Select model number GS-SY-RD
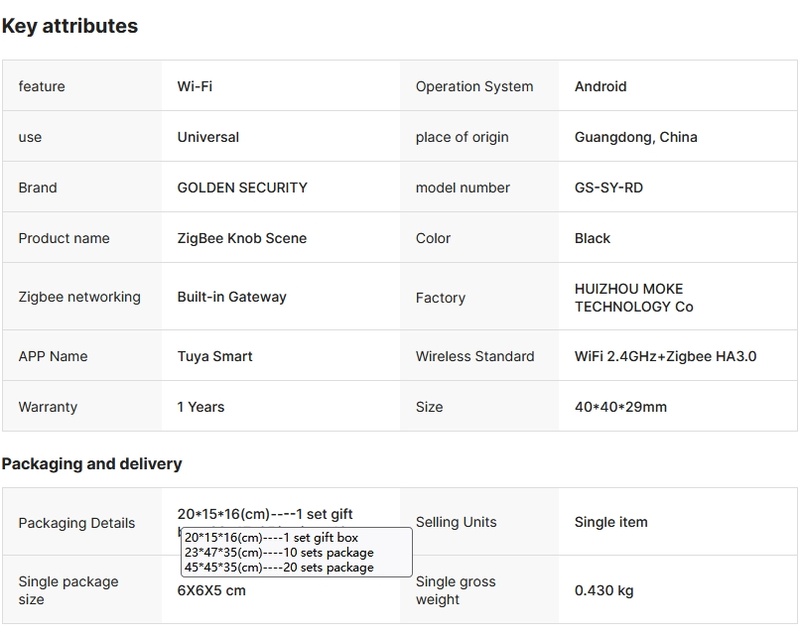The width and height of the screenshot is (800, 635). point(608,188)
